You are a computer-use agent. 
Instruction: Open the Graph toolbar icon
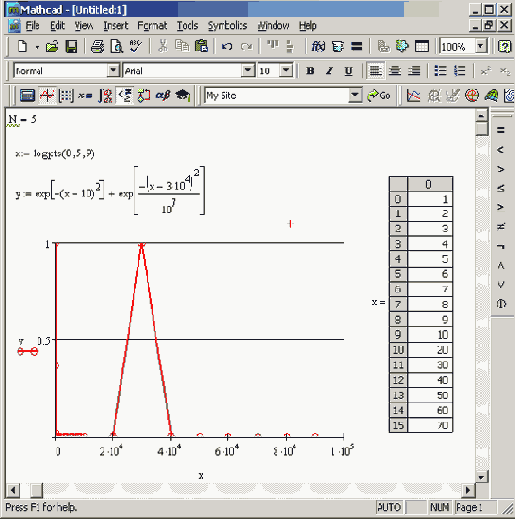47,96
